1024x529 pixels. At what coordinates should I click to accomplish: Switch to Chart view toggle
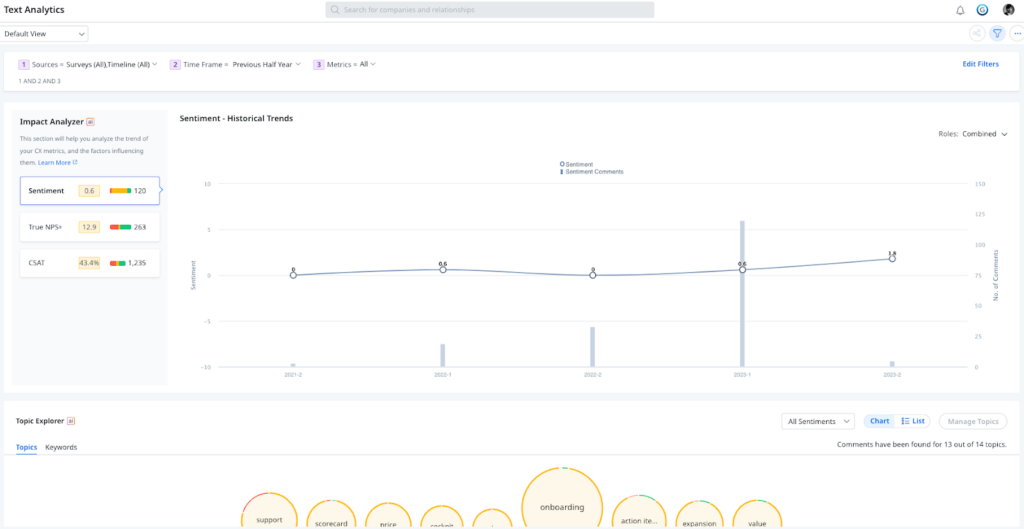[x=880, y=421]
